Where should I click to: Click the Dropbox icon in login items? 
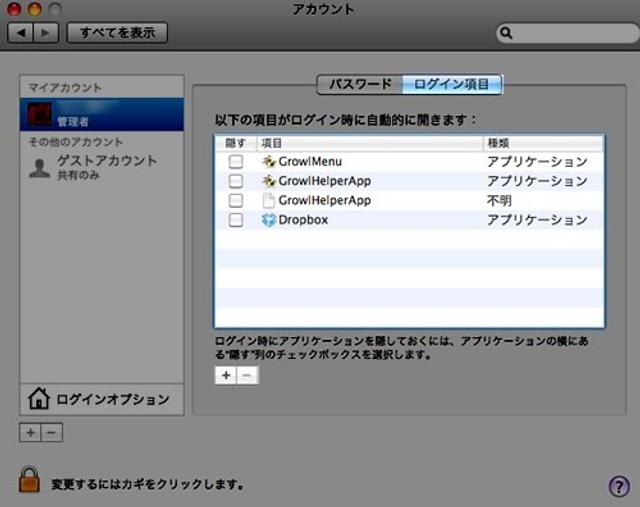tap(268, 220)
